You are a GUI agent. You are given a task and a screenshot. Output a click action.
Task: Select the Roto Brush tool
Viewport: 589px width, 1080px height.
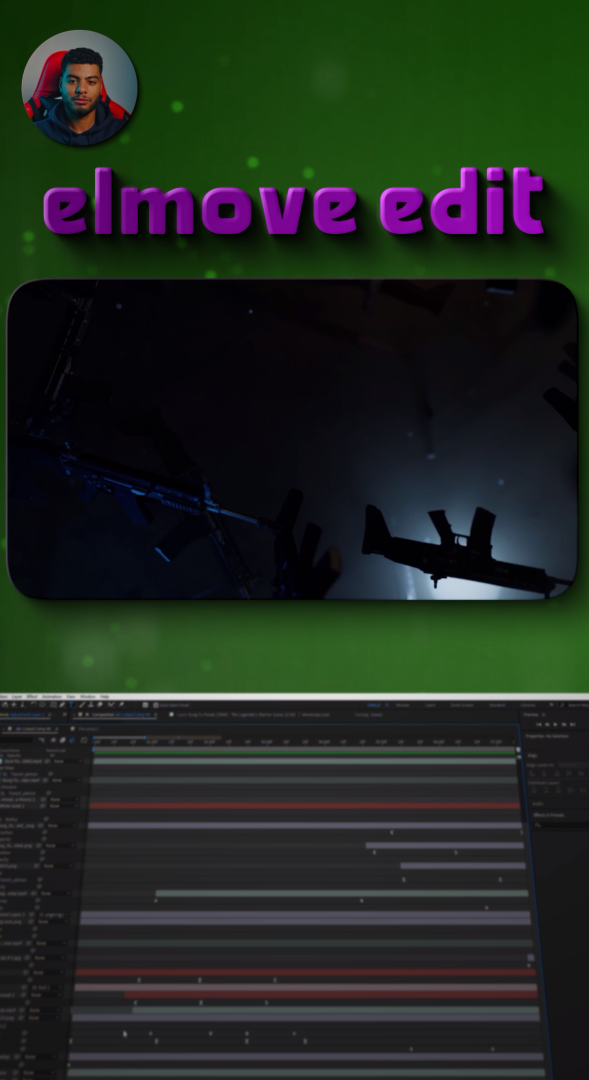(111, 705)
